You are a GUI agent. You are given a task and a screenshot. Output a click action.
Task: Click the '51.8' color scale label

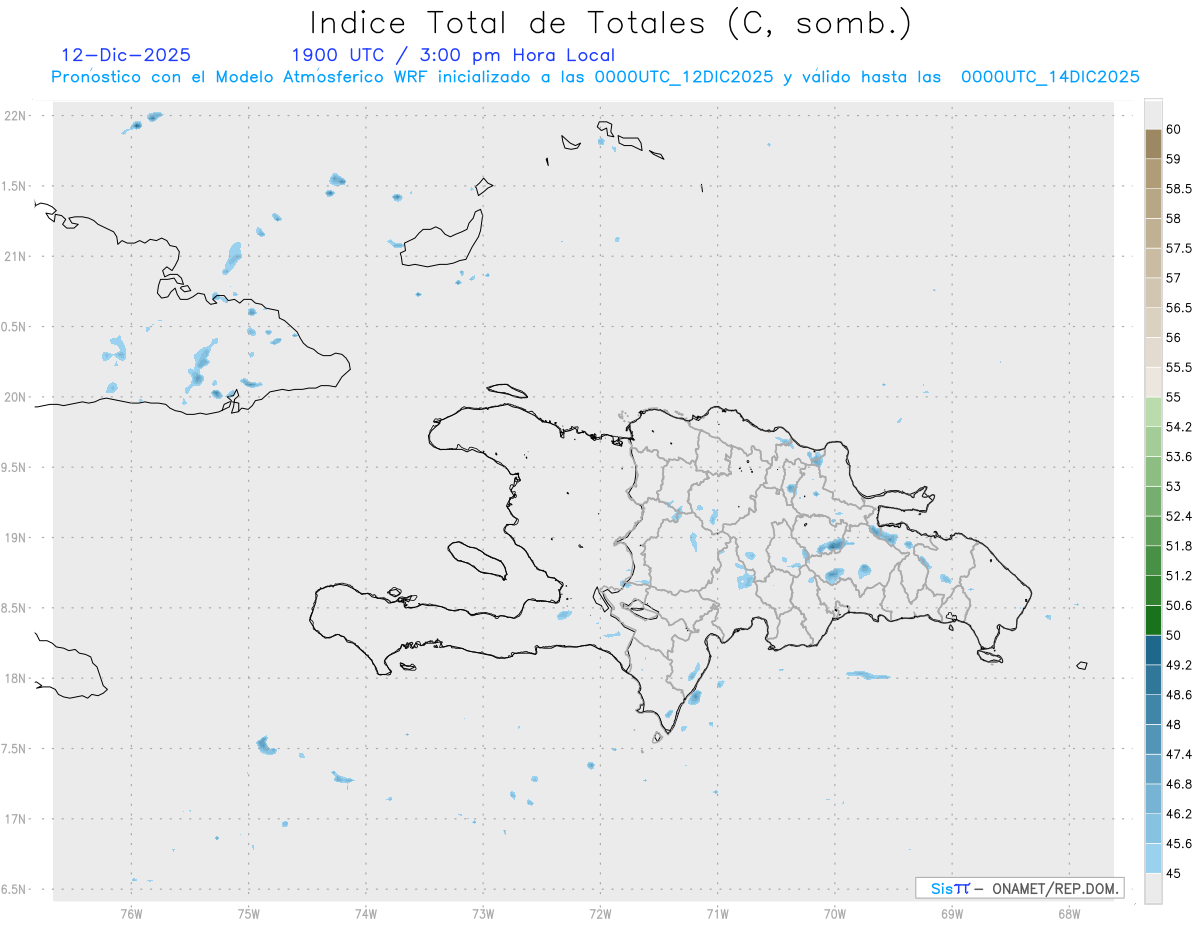pyautogui.click(x=1178, y=546)
